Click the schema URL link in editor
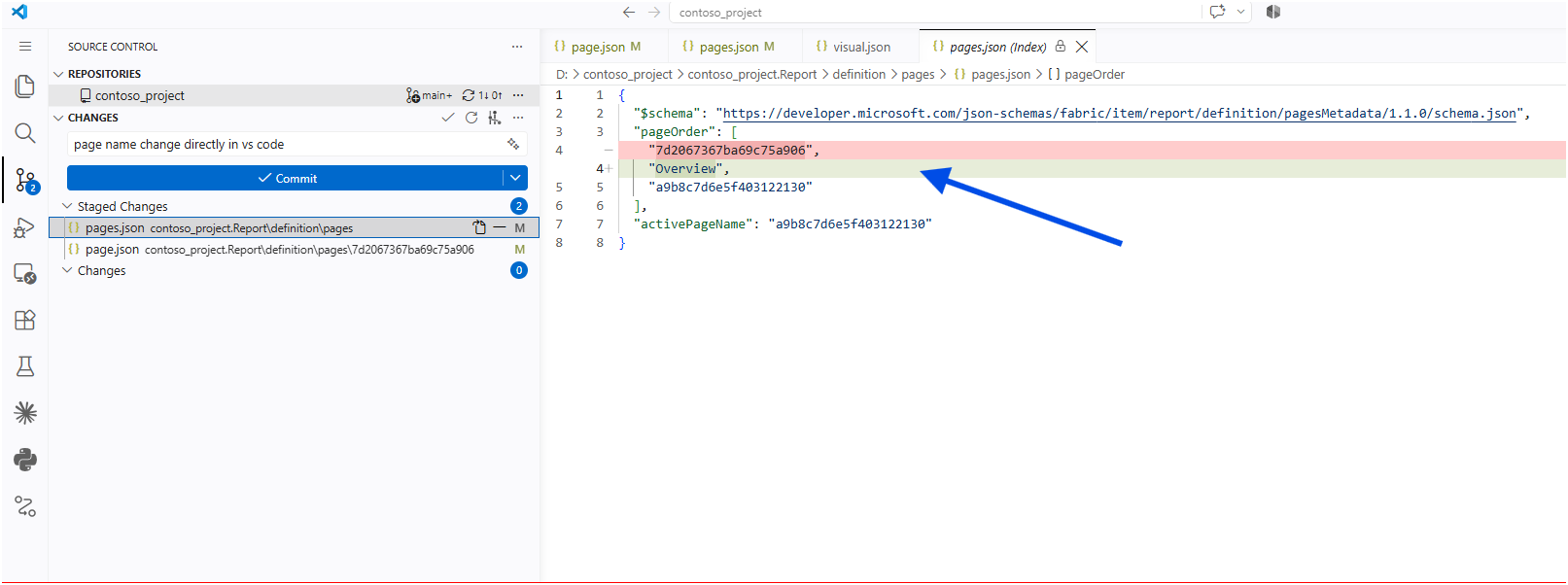Viewport: 1568px width, 585px height. coord(1120,114)
